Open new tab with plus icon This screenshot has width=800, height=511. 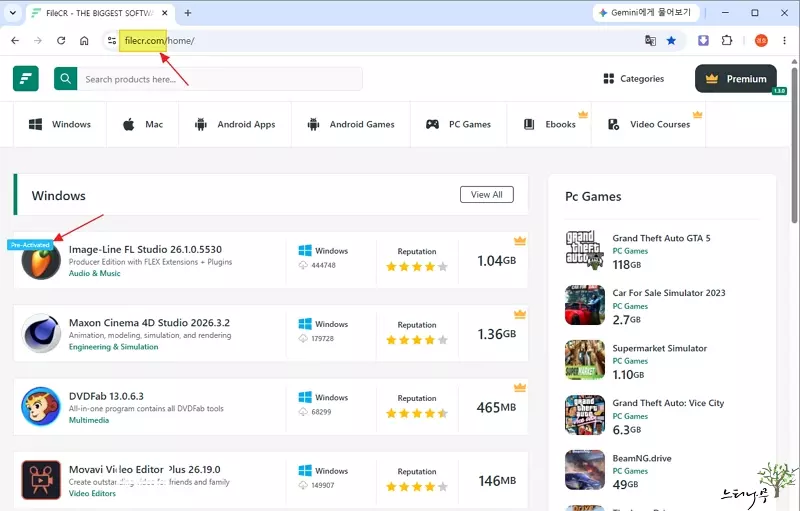click(x=188, y=13)
